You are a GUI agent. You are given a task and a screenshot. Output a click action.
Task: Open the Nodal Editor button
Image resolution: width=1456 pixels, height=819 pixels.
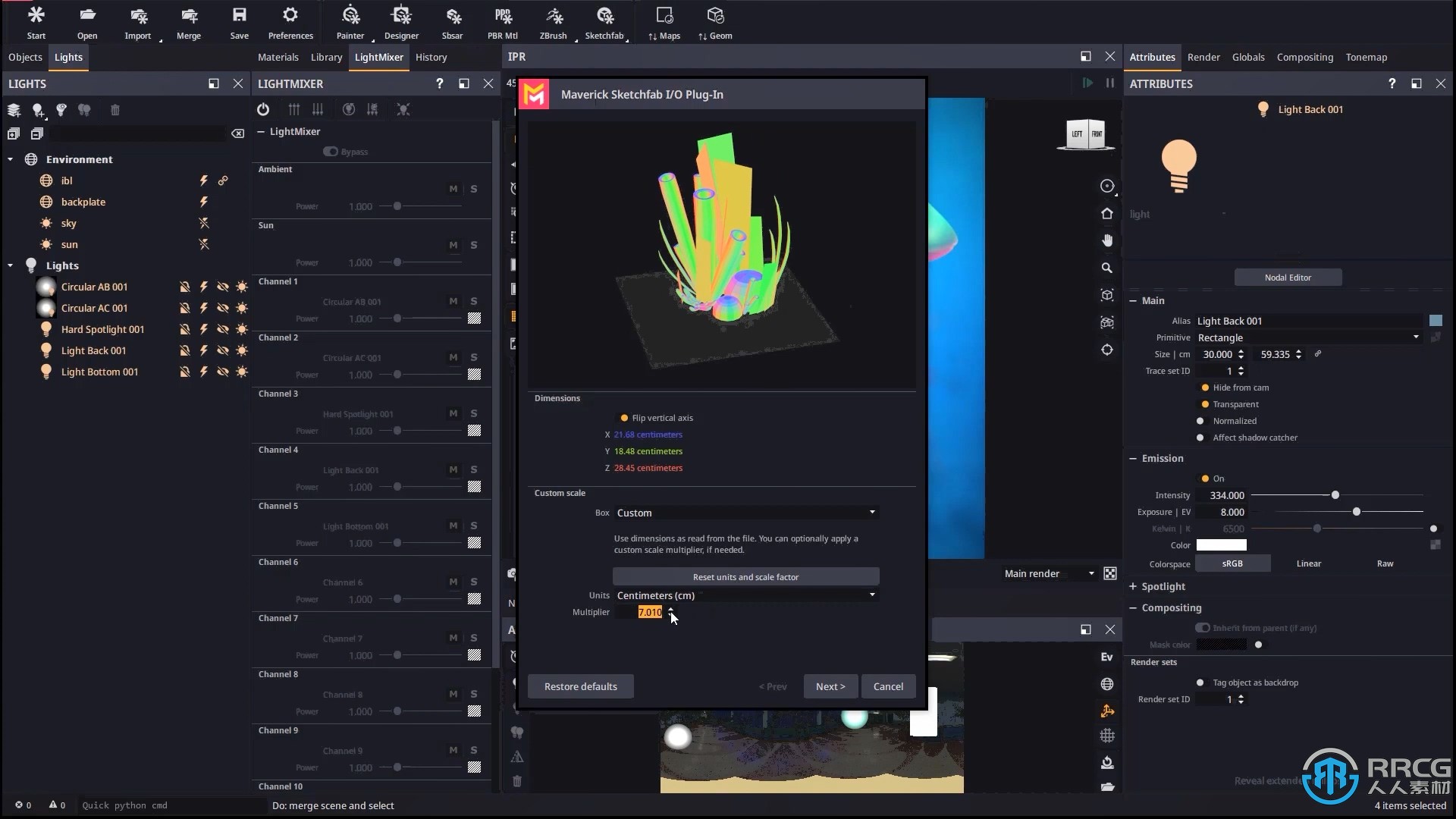click(1288, 278)
